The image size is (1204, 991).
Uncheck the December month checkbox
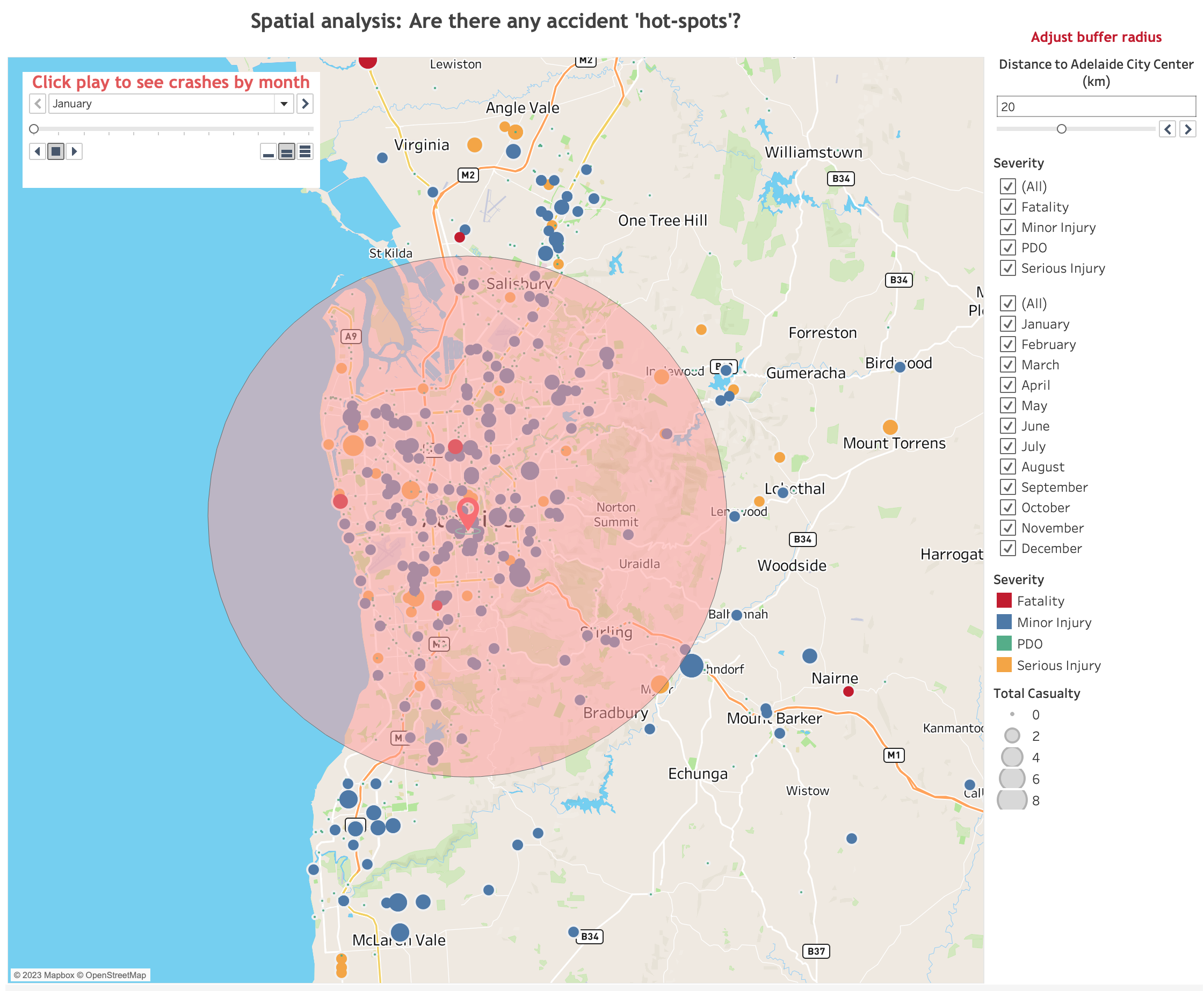point(1007,549)
